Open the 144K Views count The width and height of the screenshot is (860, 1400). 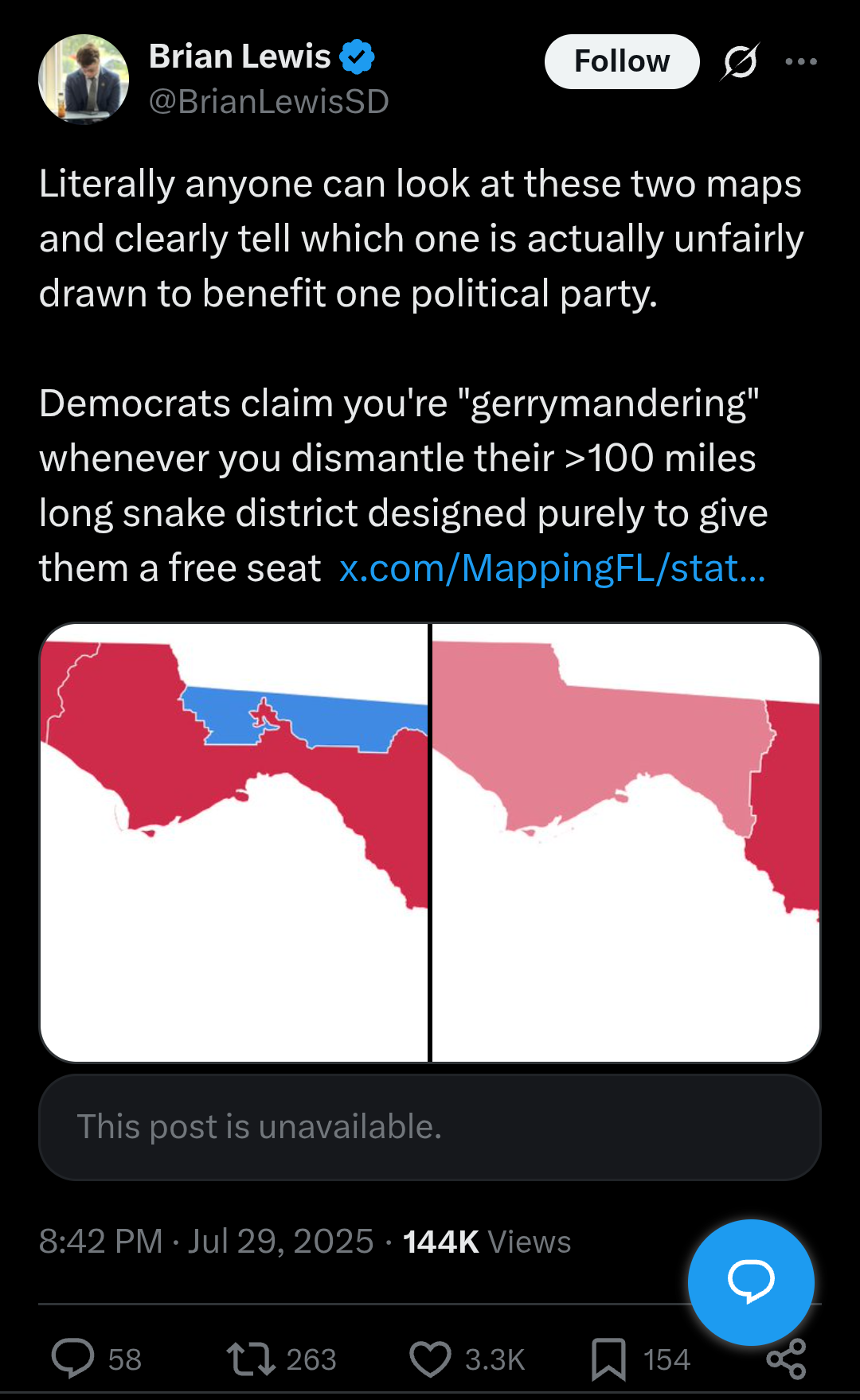(x=487, y=1242)
